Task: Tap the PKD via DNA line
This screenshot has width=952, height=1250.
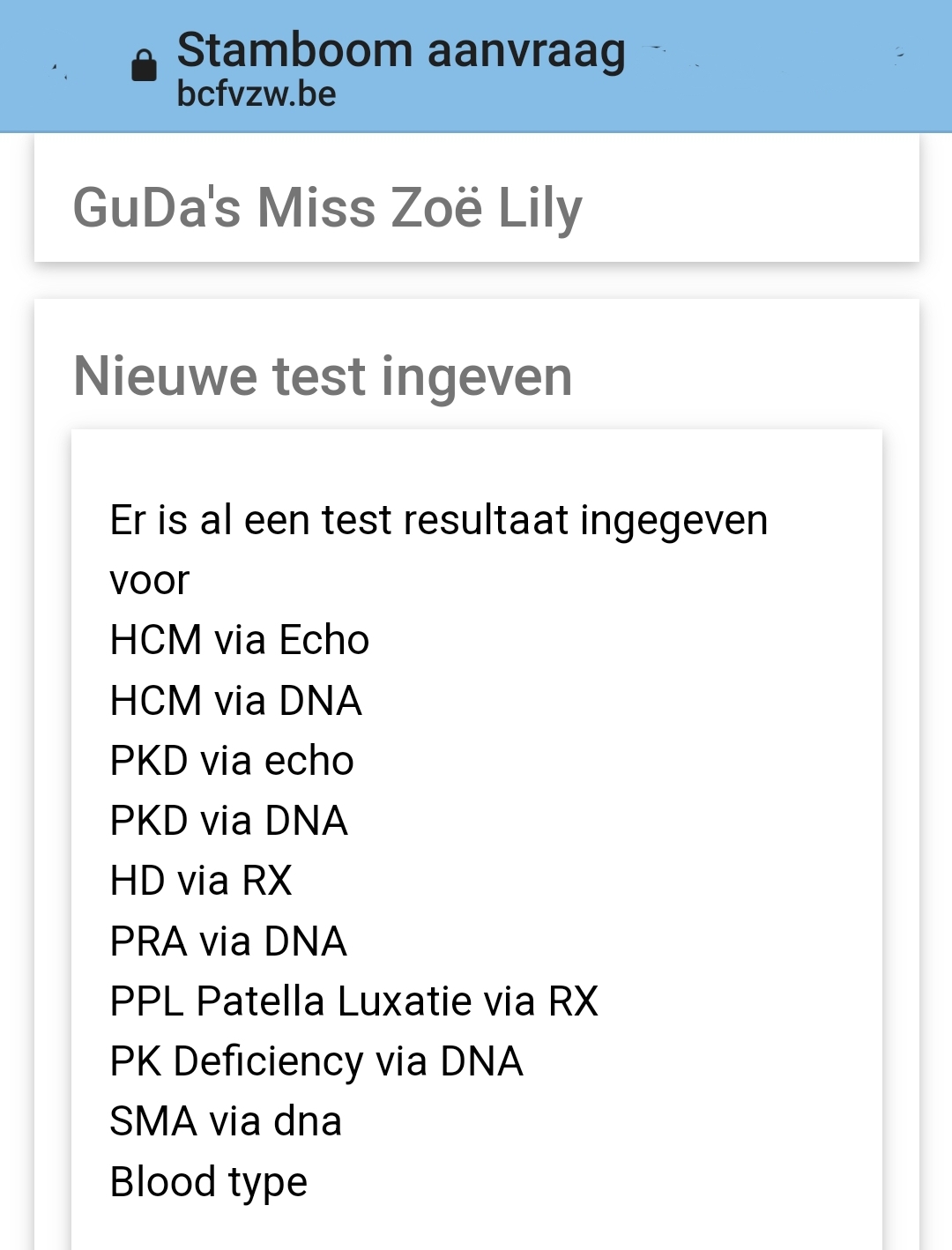Action: [x=228, y=821]
